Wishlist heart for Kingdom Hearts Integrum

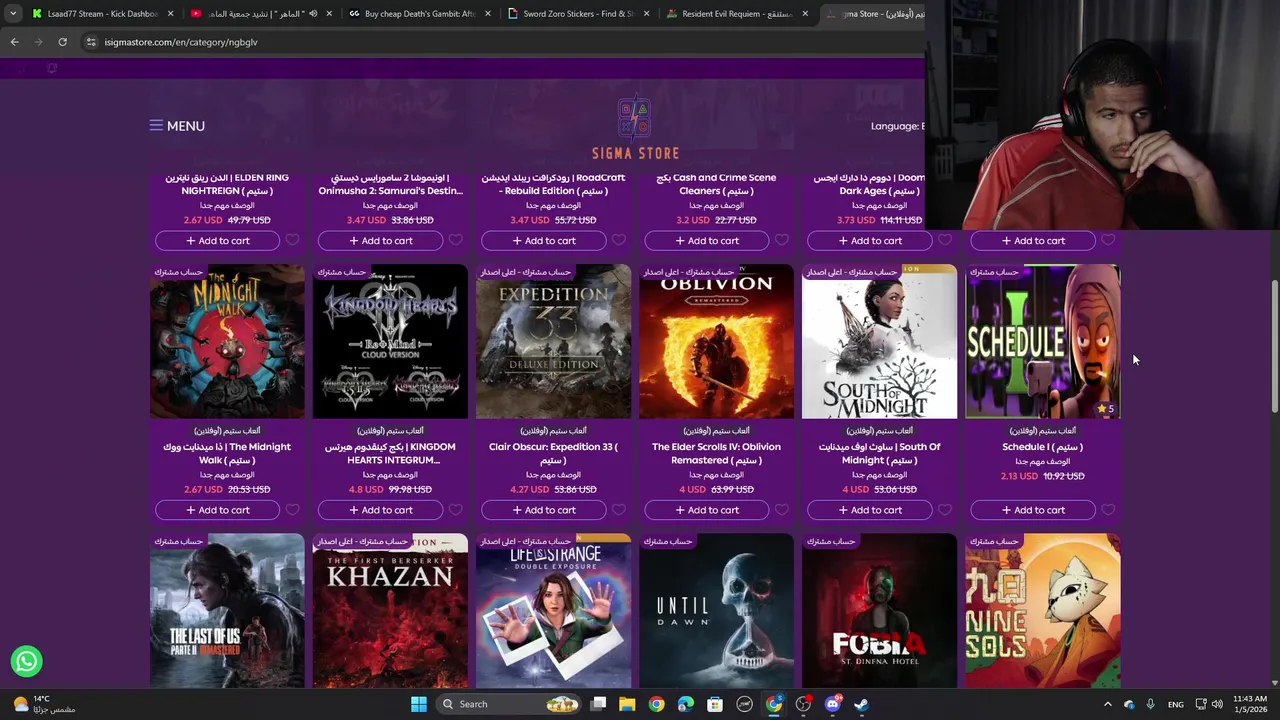tap(455, 510)
